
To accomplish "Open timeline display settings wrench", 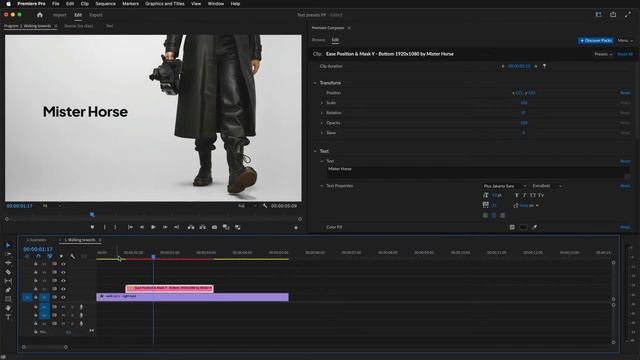I will pyautogui.click(x=73, y=256).
